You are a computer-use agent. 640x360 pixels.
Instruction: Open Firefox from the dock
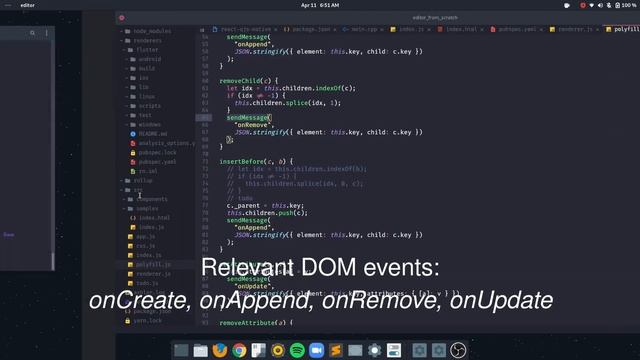[x=220, y=350]
